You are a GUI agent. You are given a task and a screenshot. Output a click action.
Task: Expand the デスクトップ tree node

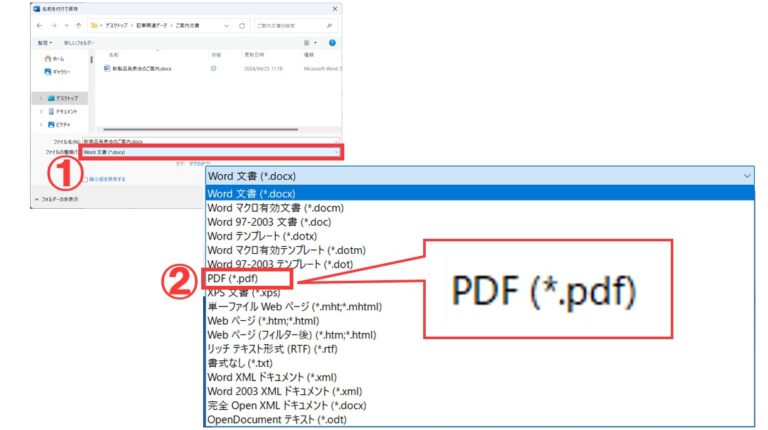(x=40, y=98)
